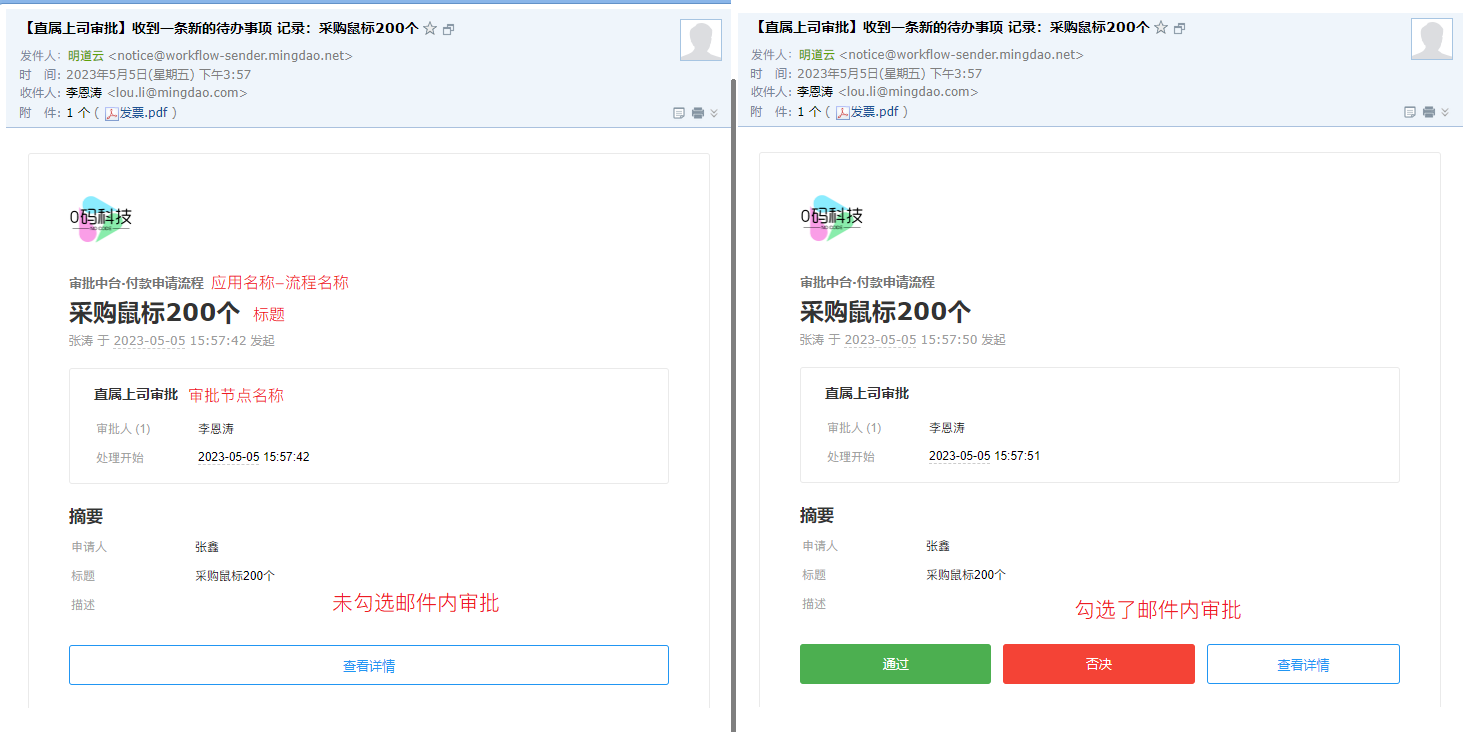Click the wide 查看详情 button in left email
Screen dimensions: 1480x732
coord(368,665)
